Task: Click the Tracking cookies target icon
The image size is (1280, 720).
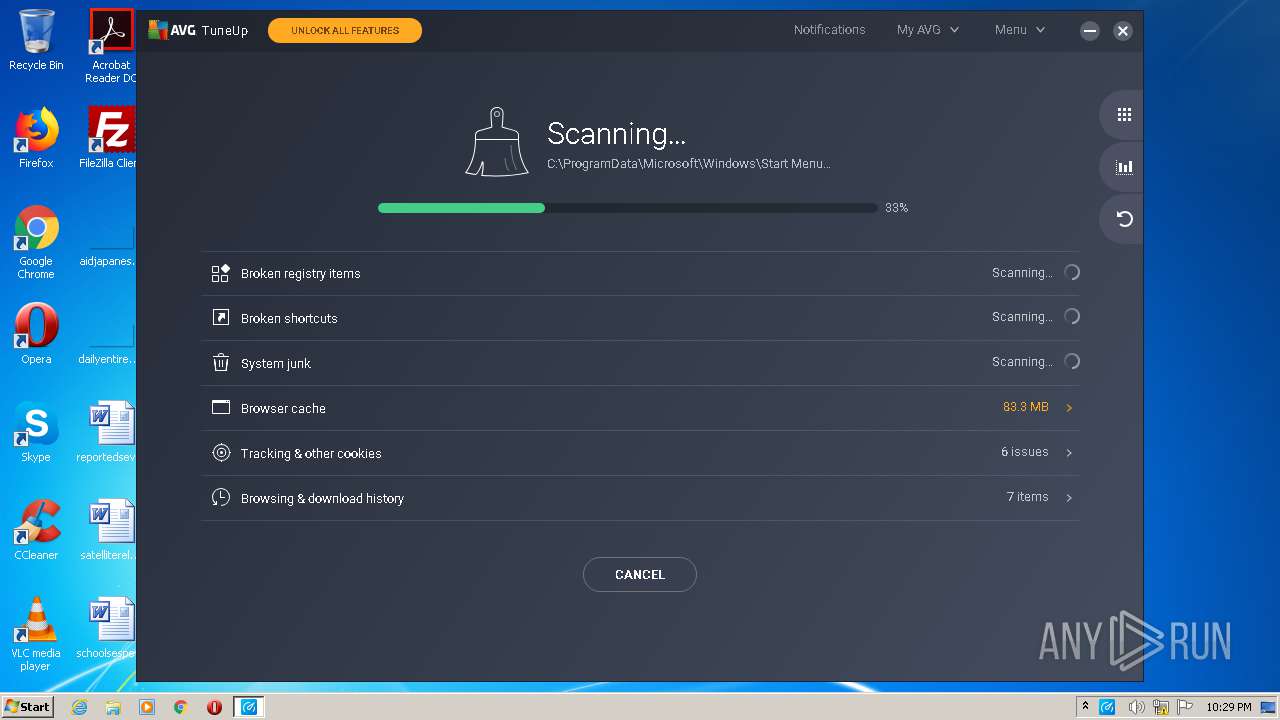Action: (221, 453)
